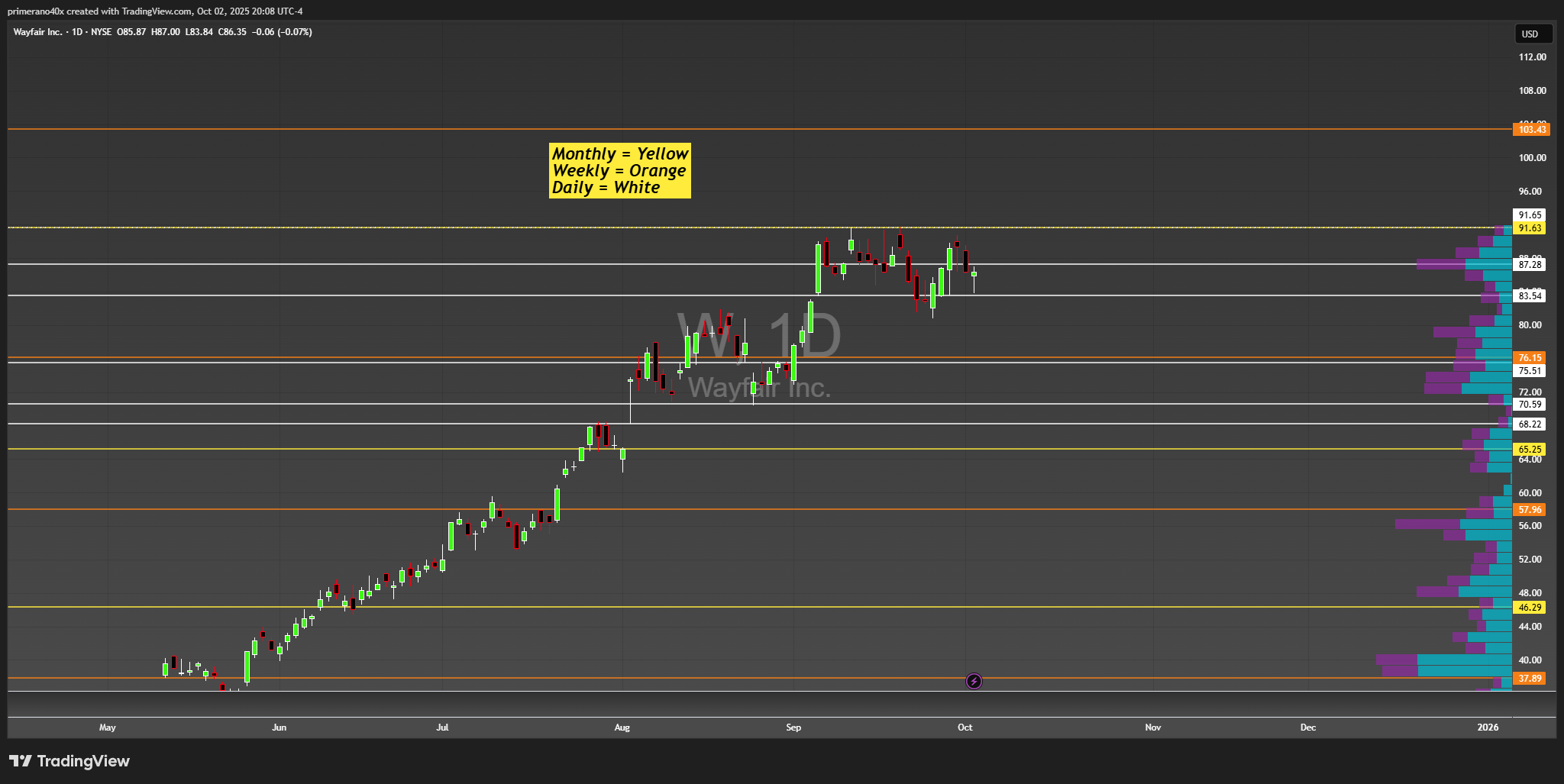Image resolution: width=1564 pixels, height=784 pixels.
Task: Click the orange 57.96 weekly level label
Action: [x=1530, y=510]
